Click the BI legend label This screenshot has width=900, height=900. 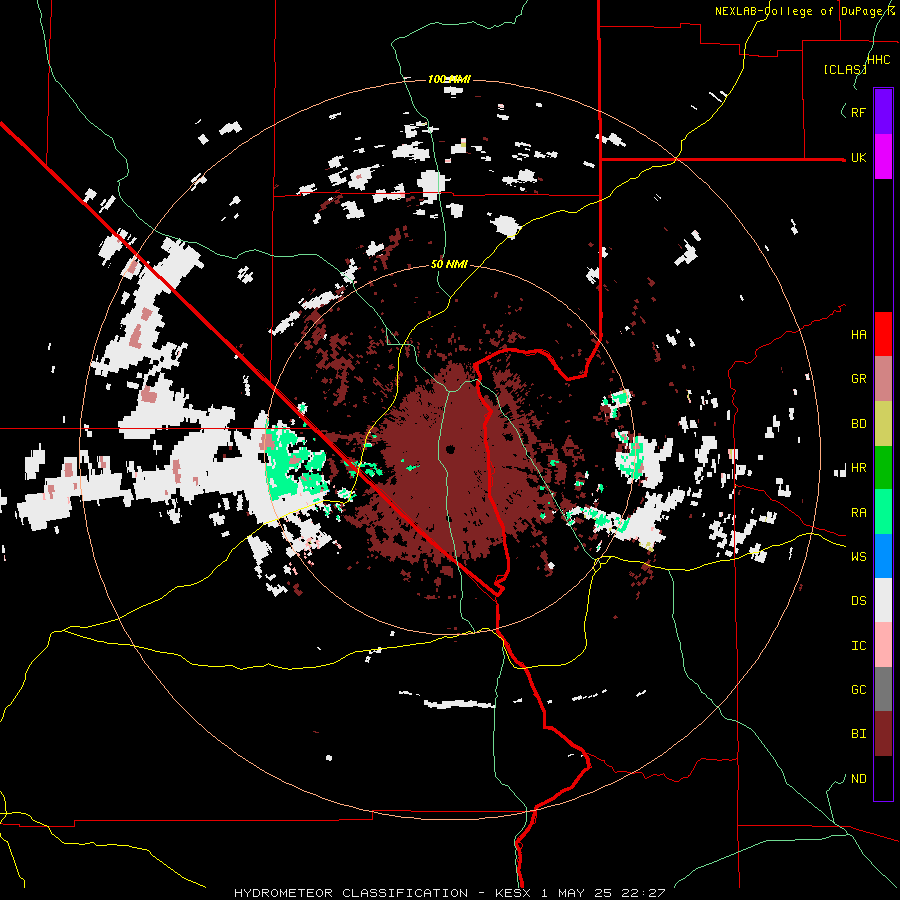[x=858, y=734]
